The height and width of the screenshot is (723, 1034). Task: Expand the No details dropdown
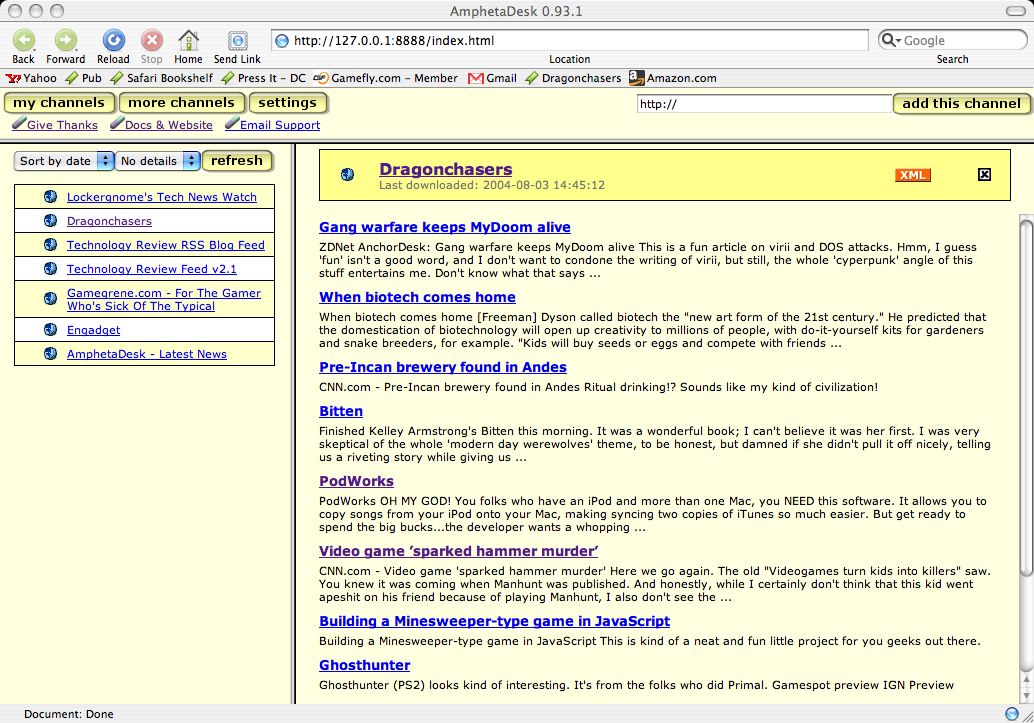point(158,161)
